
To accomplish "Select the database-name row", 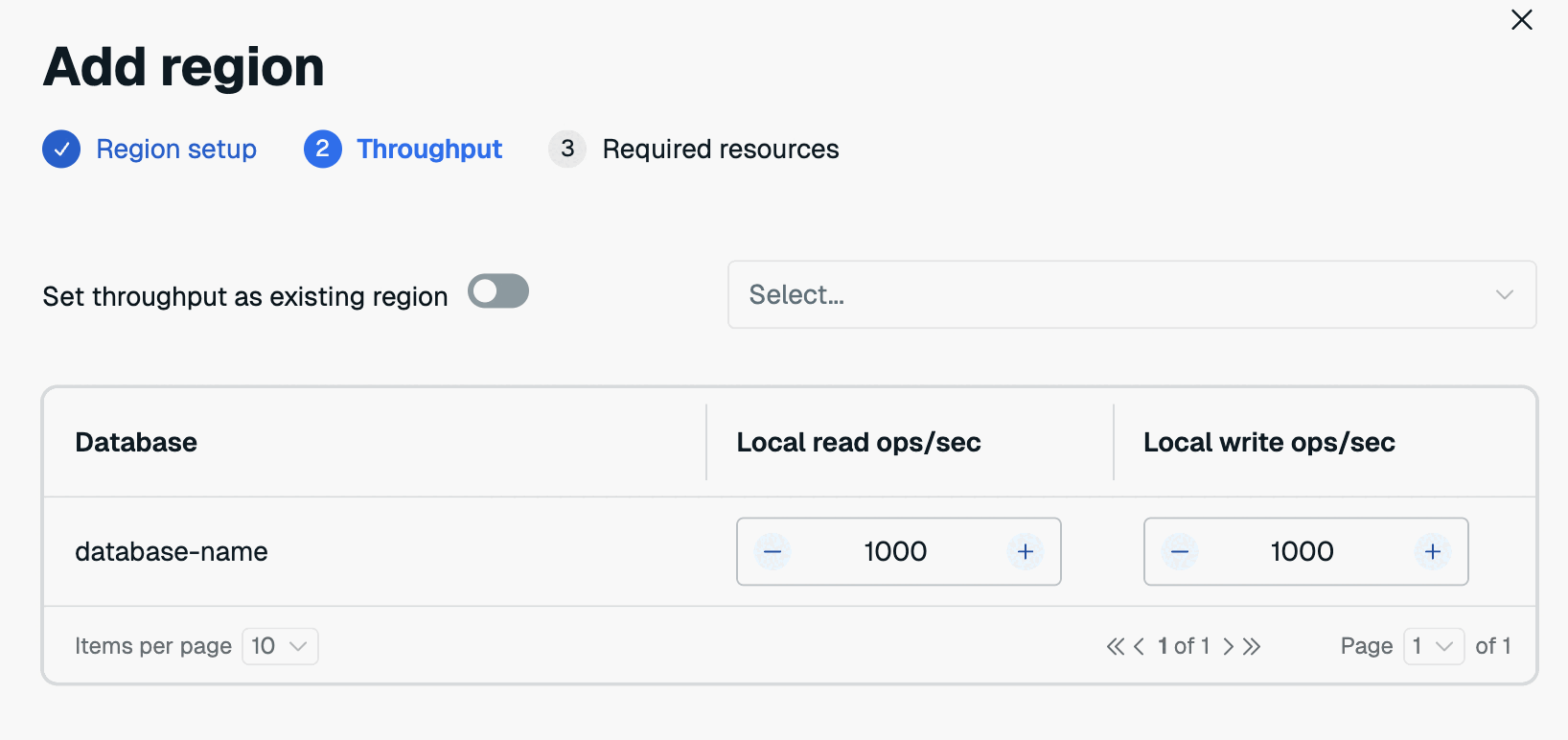I will 172,552.
